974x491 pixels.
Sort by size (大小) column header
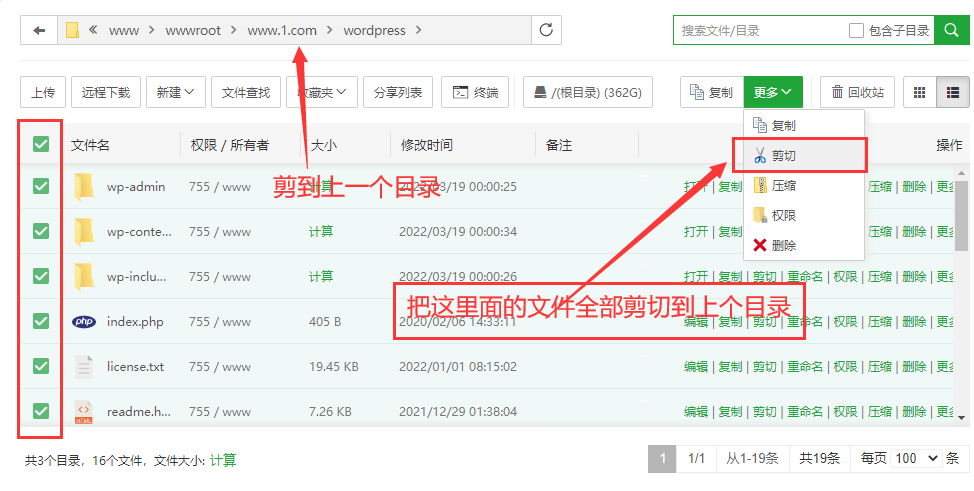click(324, 145)
